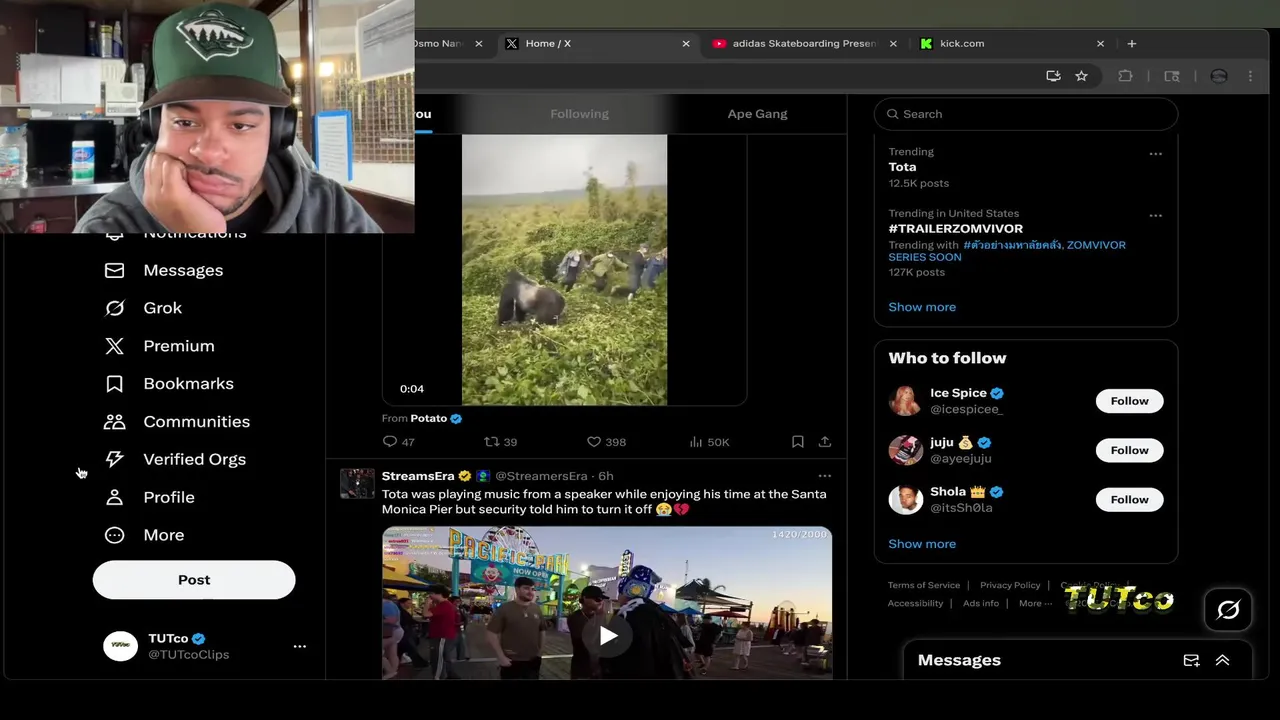The image size is (1280, 720).
Task: Like the gorilla video post (398 likes)
Action: 593,441
